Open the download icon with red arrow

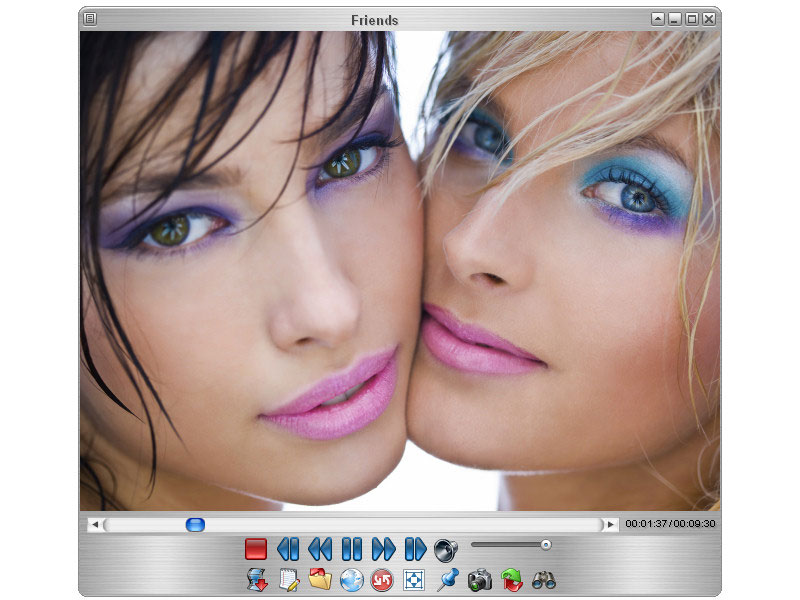point(257,580)
